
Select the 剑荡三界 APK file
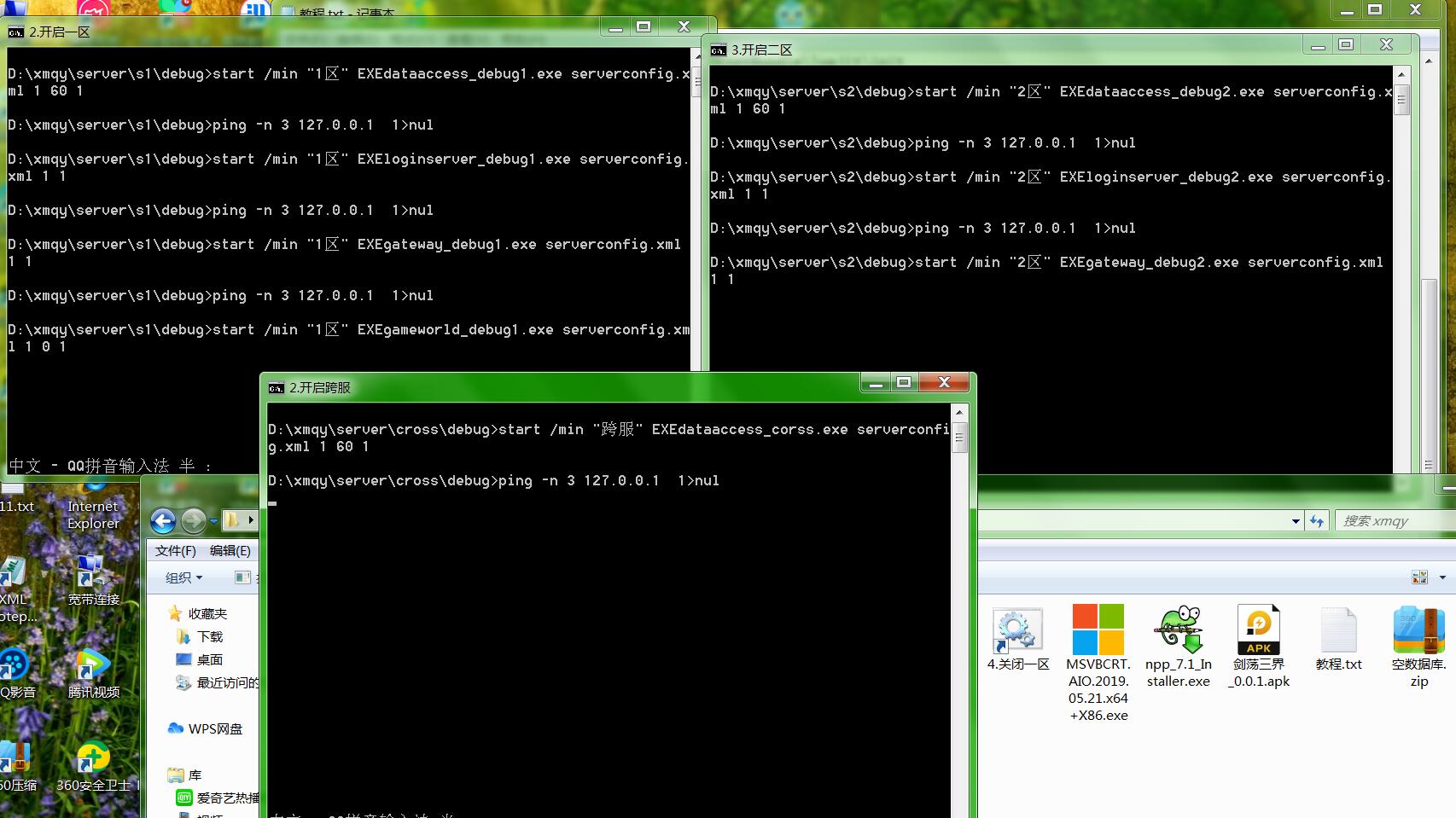(x=1258, y=630)
